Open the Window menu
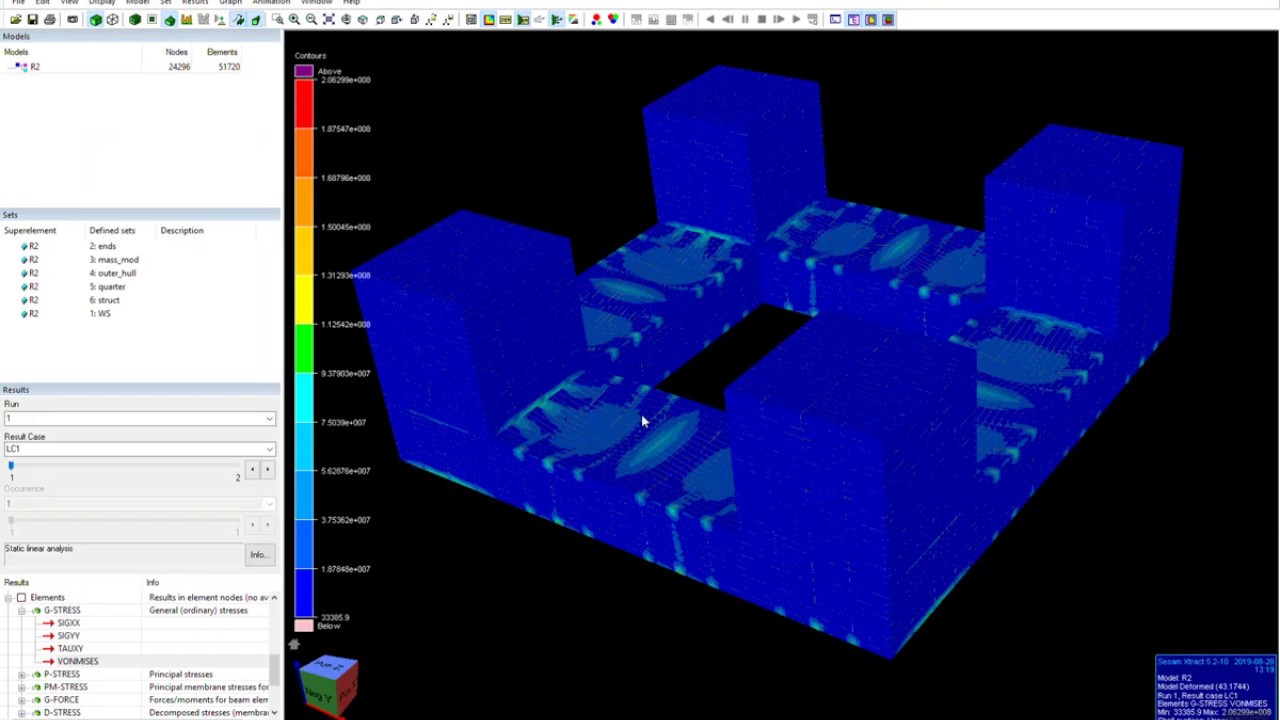The image size is (1280, 720). 316,3
